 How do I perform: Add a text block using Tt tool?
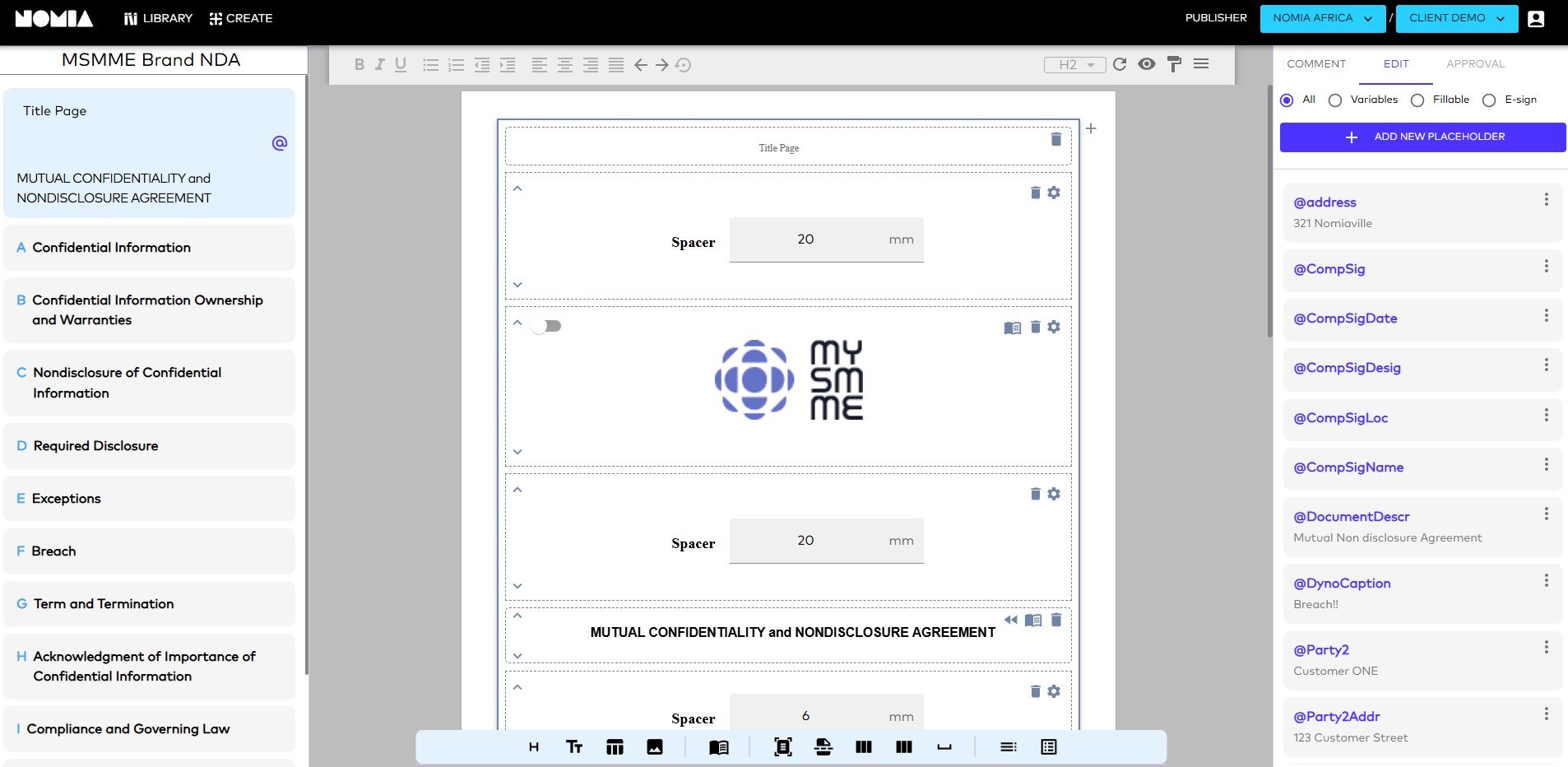point(574,747)
